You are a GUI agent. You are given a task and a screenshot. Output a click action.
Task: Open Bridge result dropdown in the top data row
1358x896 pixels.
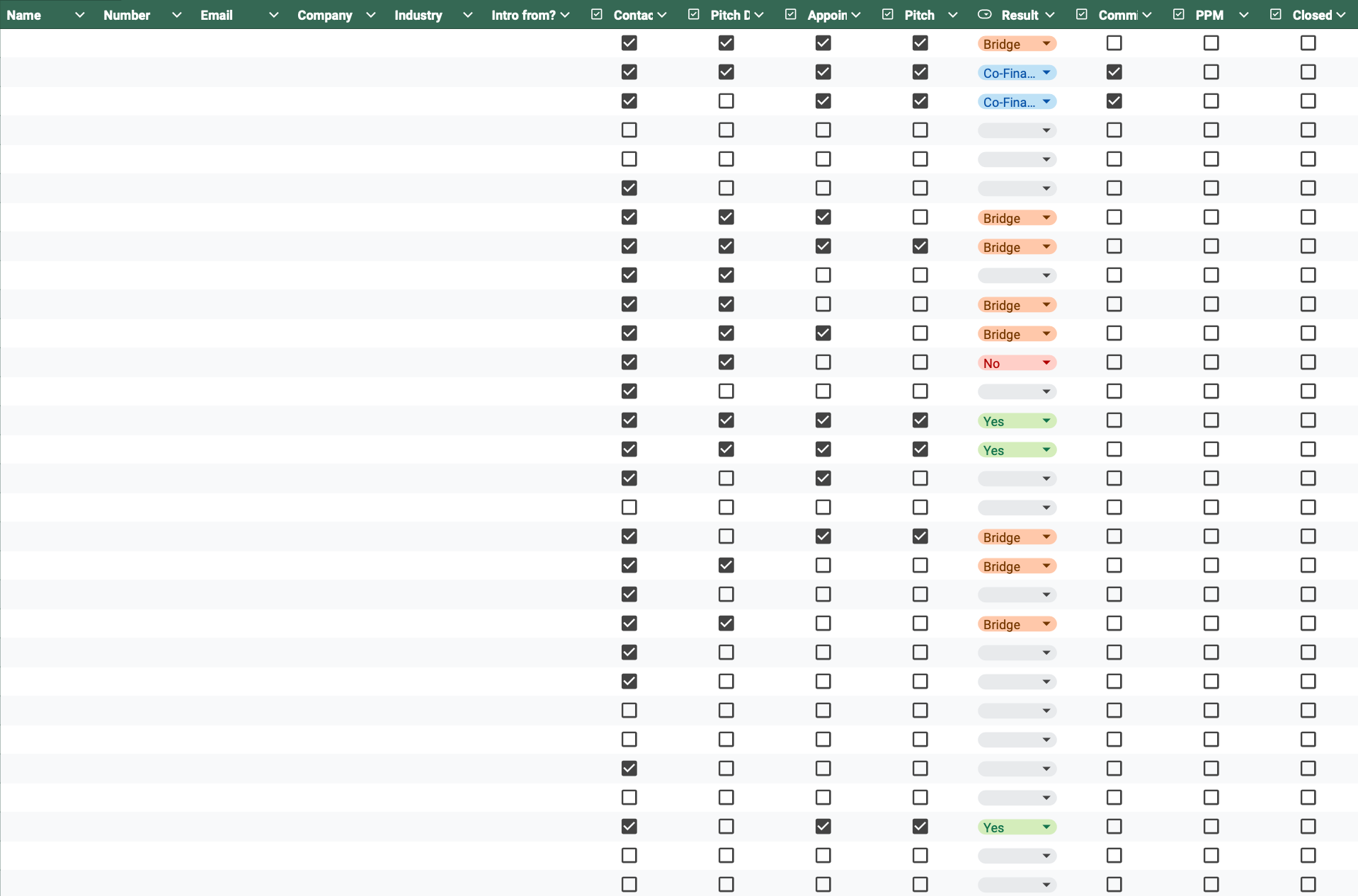[x=1017, y=44]
